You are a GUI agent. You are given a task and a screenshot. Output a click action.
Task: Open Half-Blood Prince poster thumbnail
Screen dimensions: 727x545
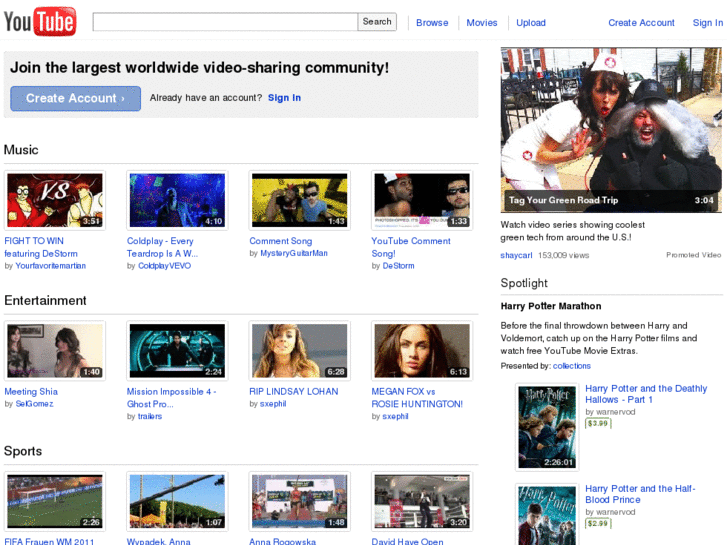click(x=547, y=514)
